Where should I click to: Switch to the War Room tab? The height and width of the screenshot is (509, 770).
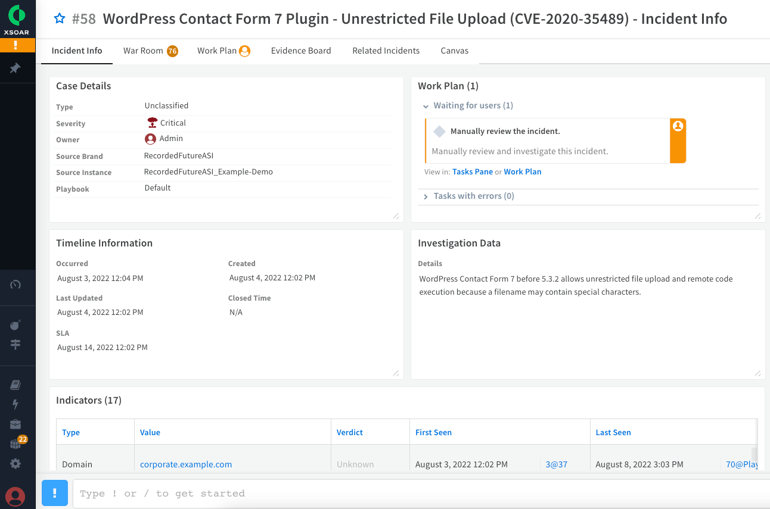tap(150, 51)
